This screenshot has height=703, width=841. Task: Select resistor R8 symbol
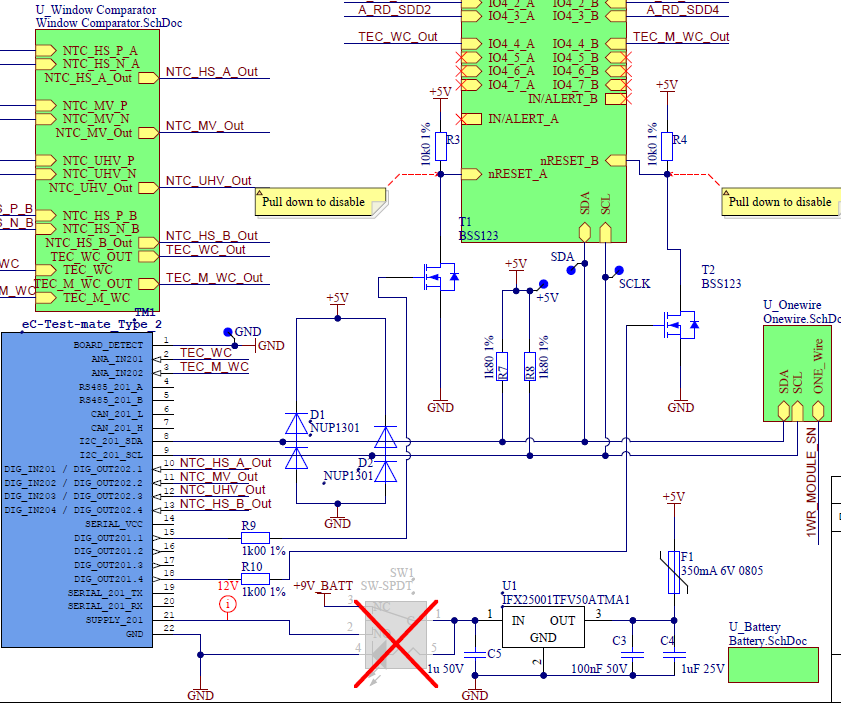click(529, 367)
